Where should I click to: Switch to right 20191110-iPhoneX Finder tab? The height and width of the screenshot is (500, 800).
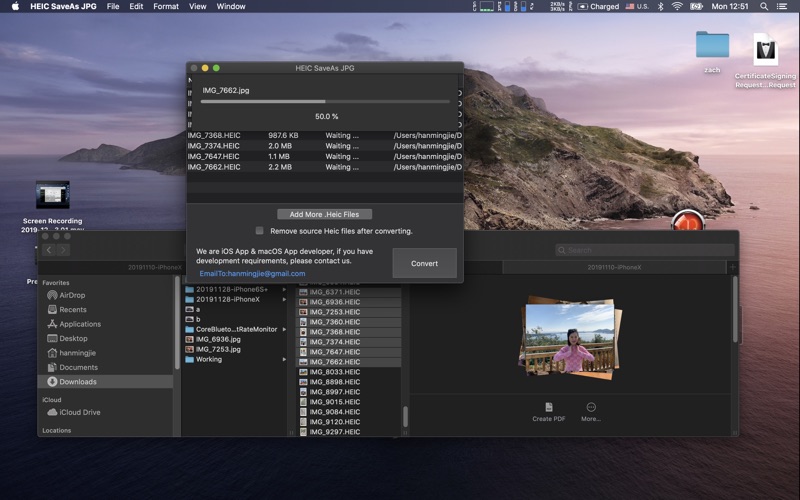(614, 267)
